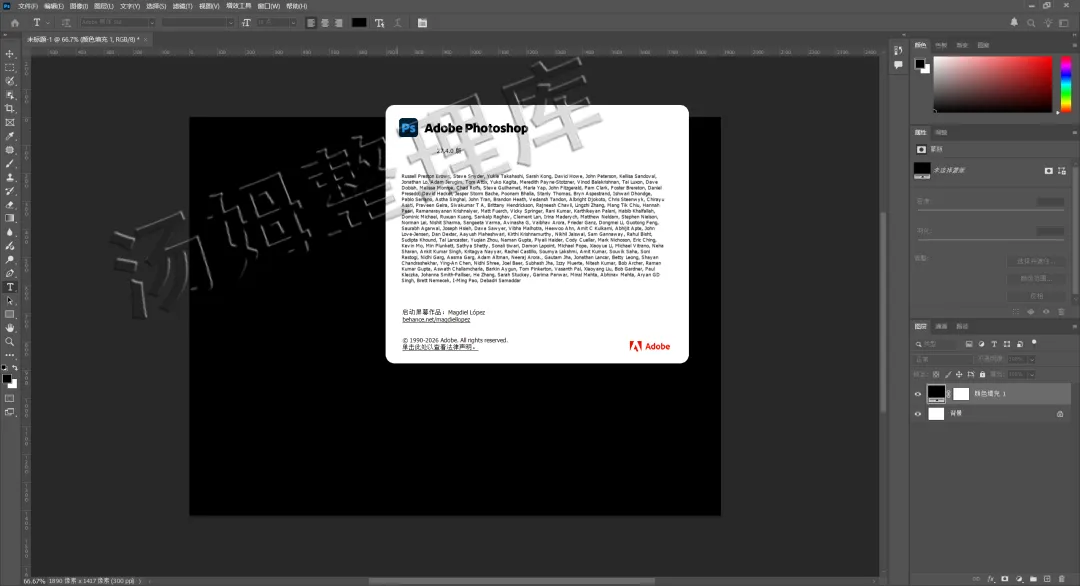
Task: Select the Zoom tool
Action: pyautogui.click(x=10, y=342)
